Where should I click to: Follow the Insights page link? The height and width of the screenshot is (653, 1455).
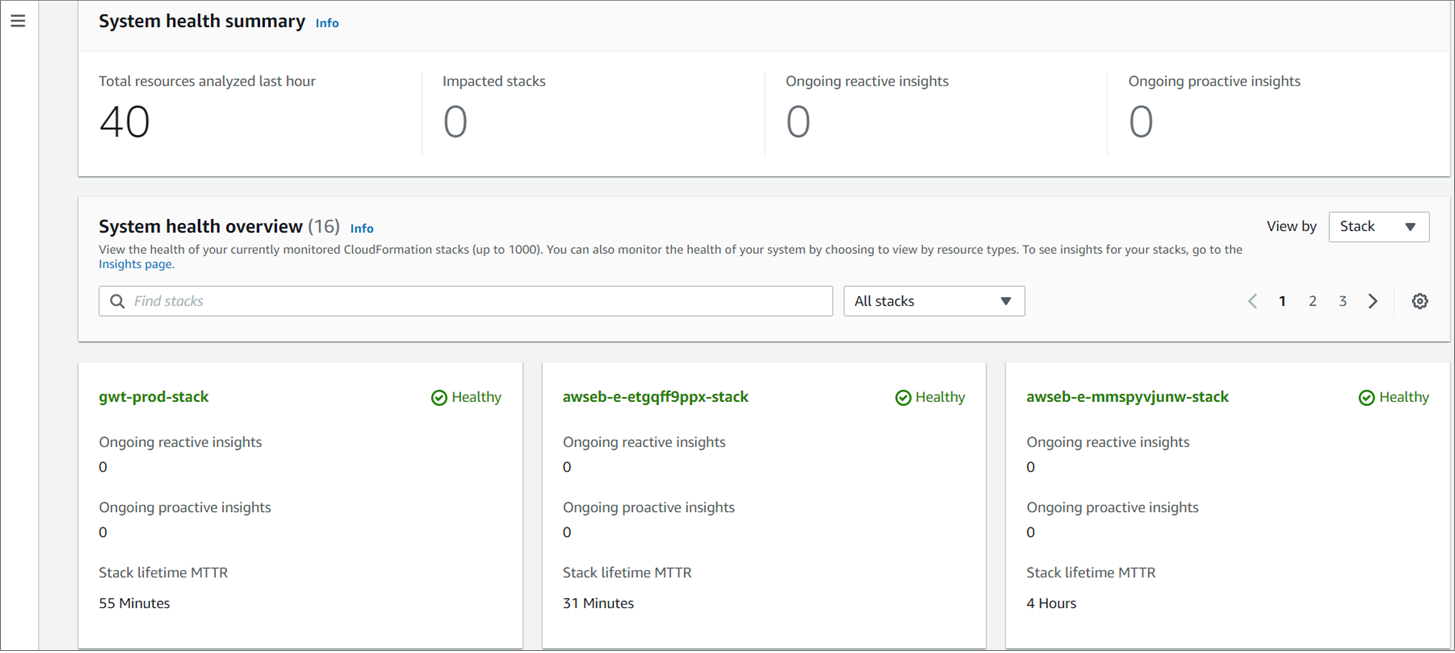coord(135,265)
